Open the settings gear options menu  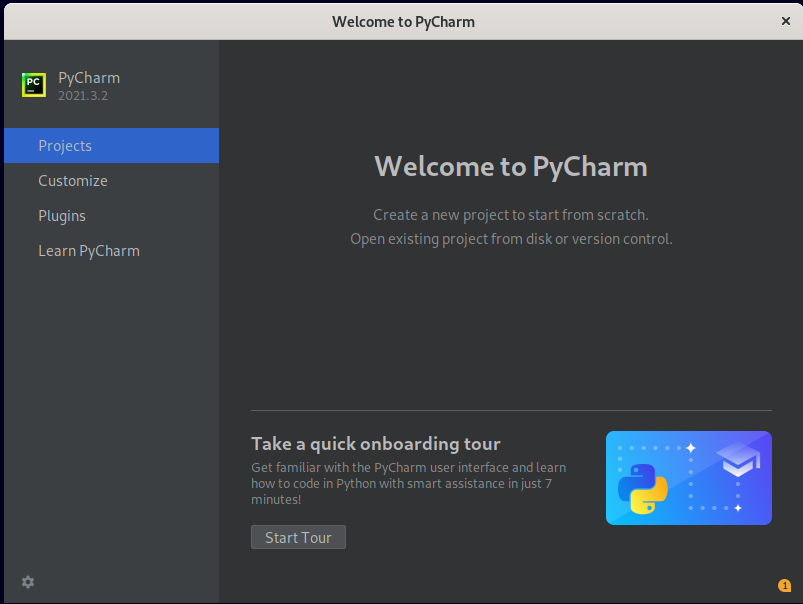(x=28, y=582)
